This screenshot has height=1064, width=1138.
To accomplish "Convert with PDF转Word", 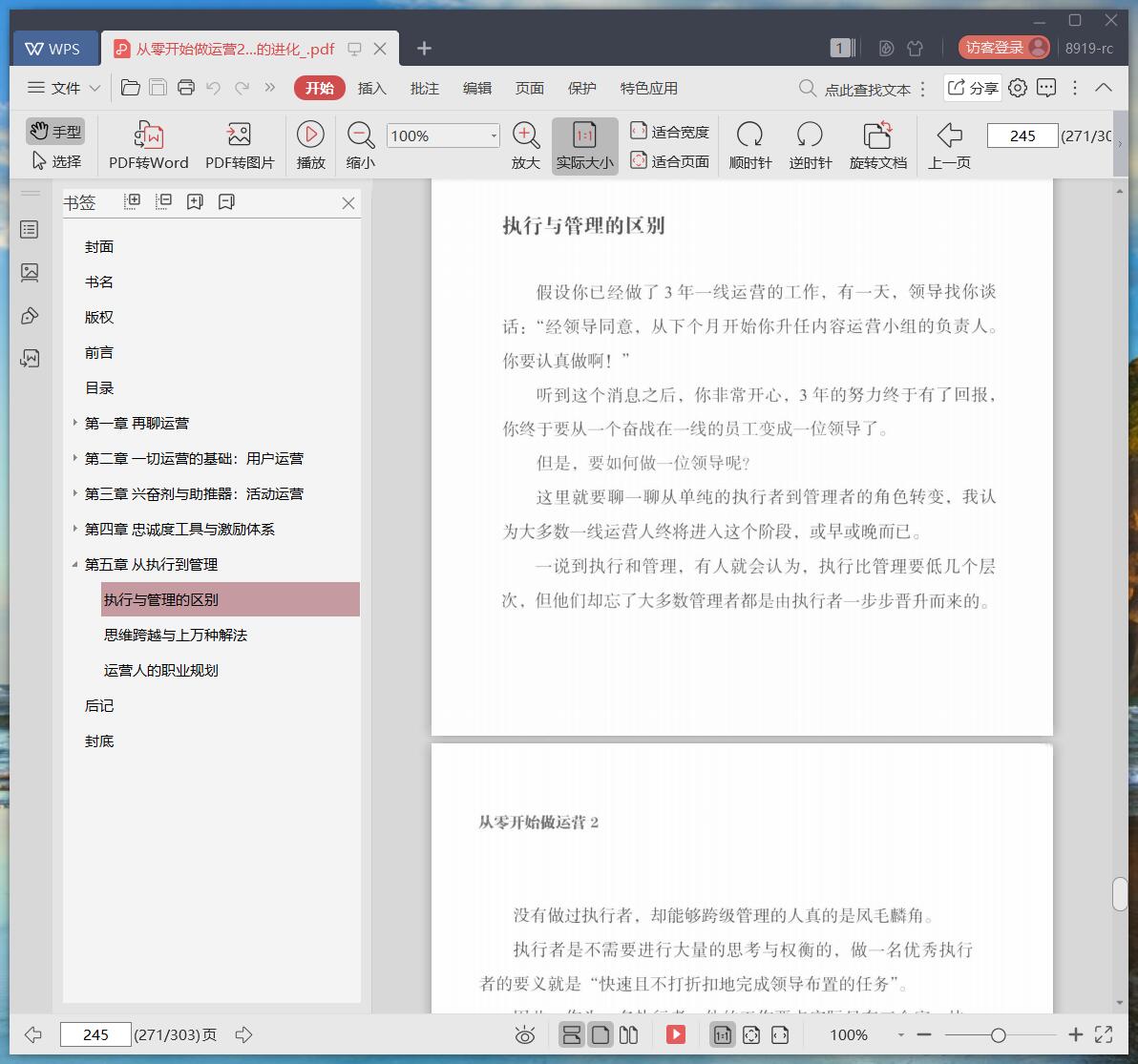I will pyautogui.click(x=148, y=146).
